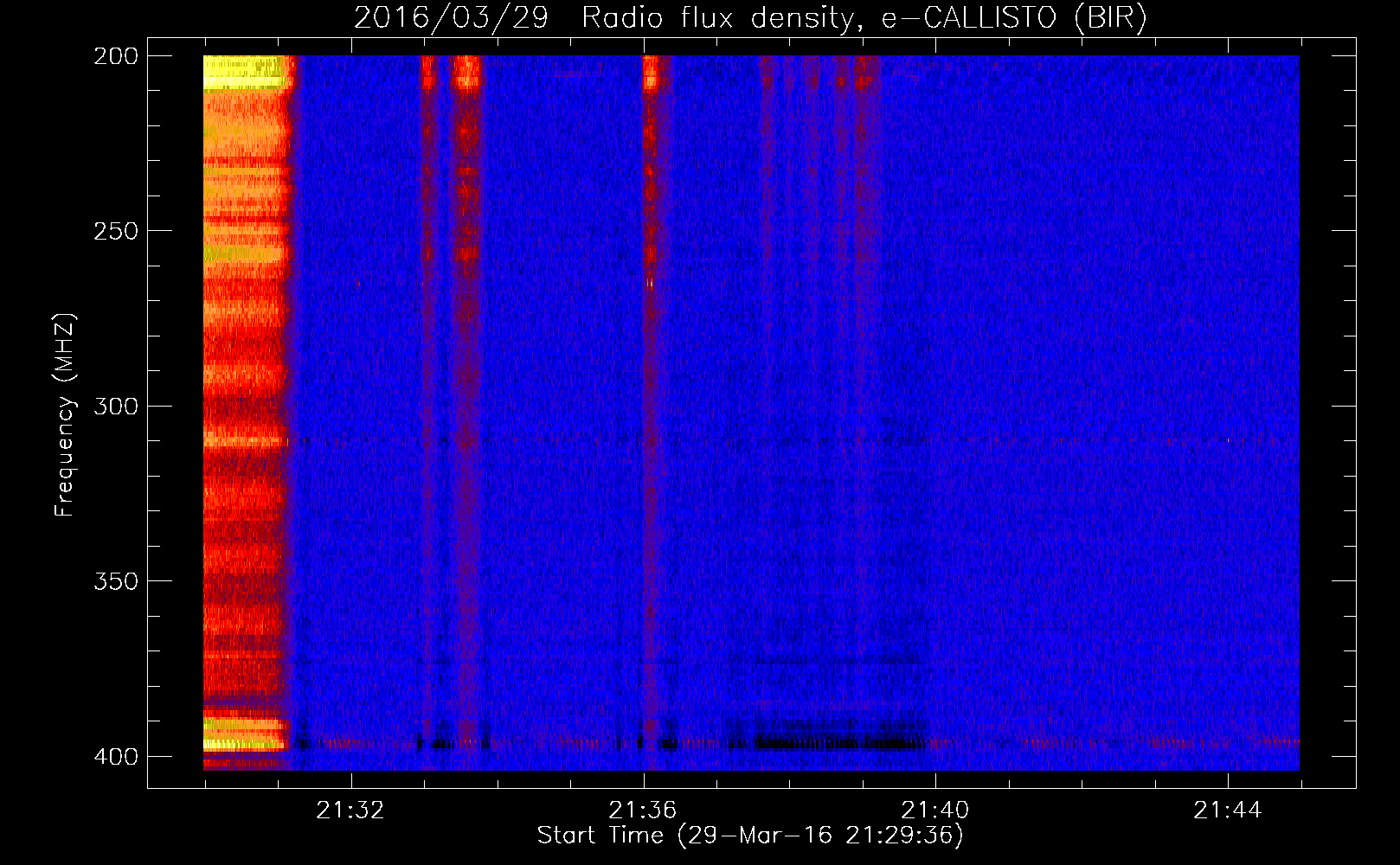Select the 200 frequency tick label
This screenshot has width=1400, height=865.
[x=116, y=56]
